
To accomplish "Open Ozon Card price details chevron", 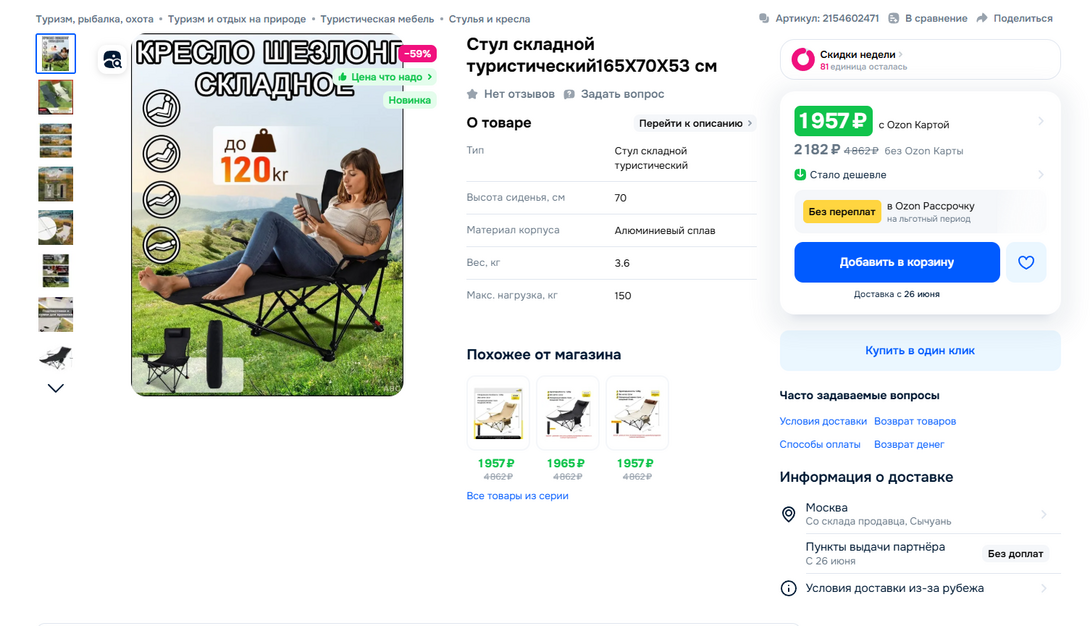I will 1041,121.
